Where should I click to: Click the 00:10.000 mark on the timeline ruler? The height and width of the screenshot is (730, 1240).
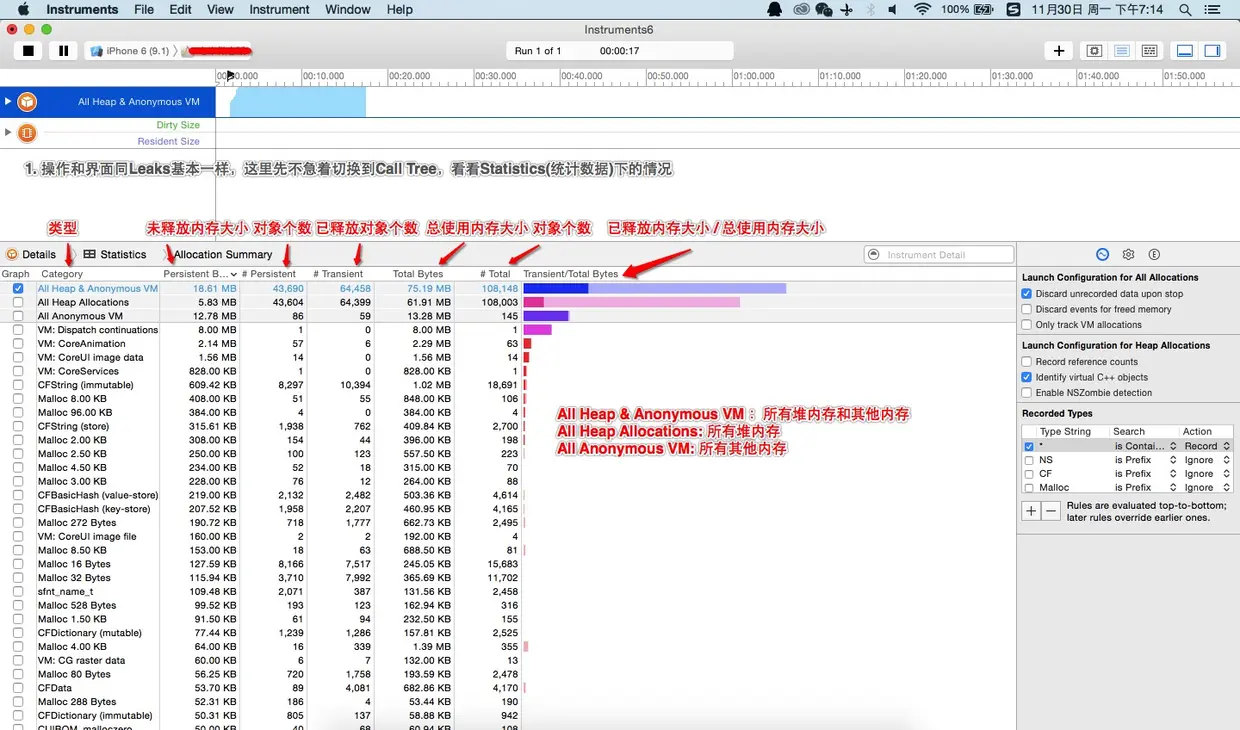[x=323, y=76]
